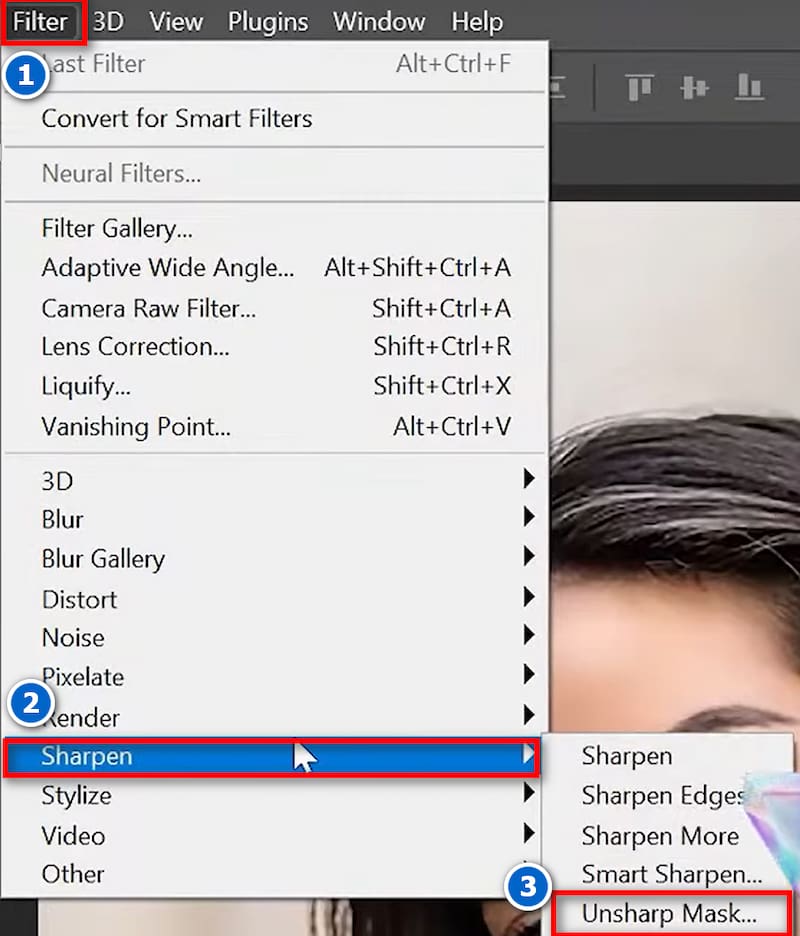800x936 pixels.
Task: Expand the Stylize submenu
Action: (75, 795)
